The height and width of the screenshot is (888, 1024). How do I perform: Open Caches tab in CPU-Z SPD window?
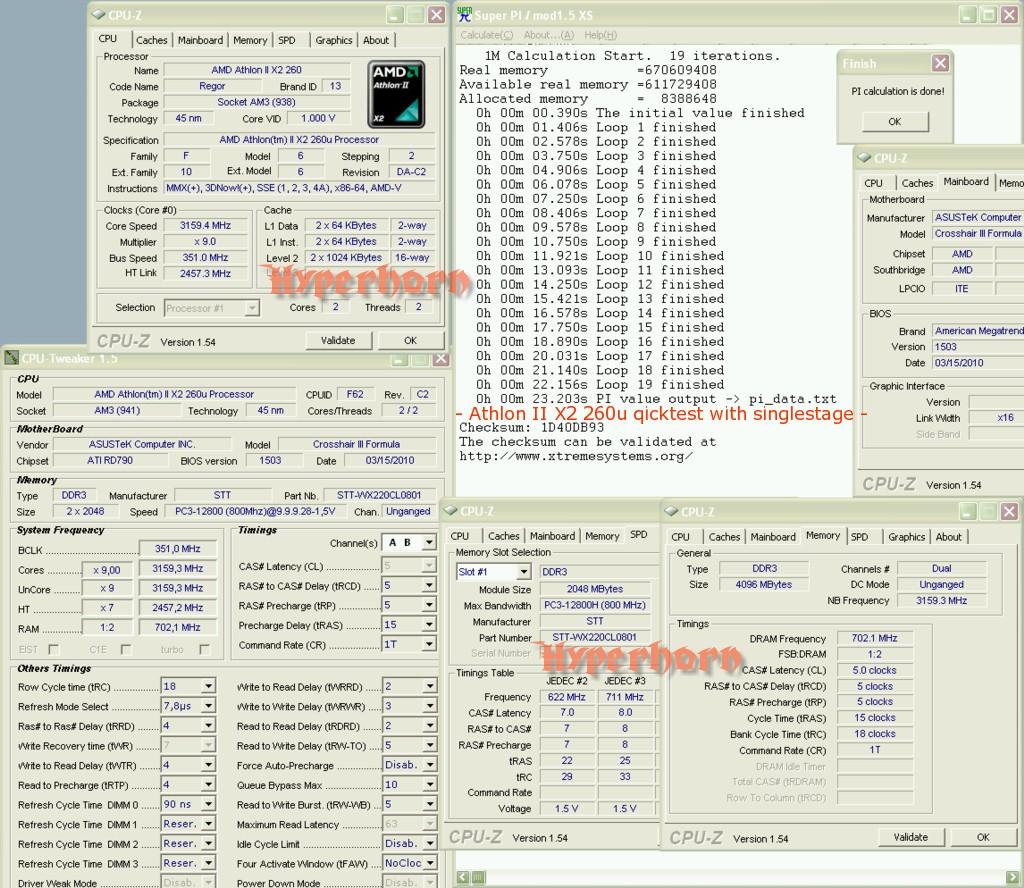point(504,535)
